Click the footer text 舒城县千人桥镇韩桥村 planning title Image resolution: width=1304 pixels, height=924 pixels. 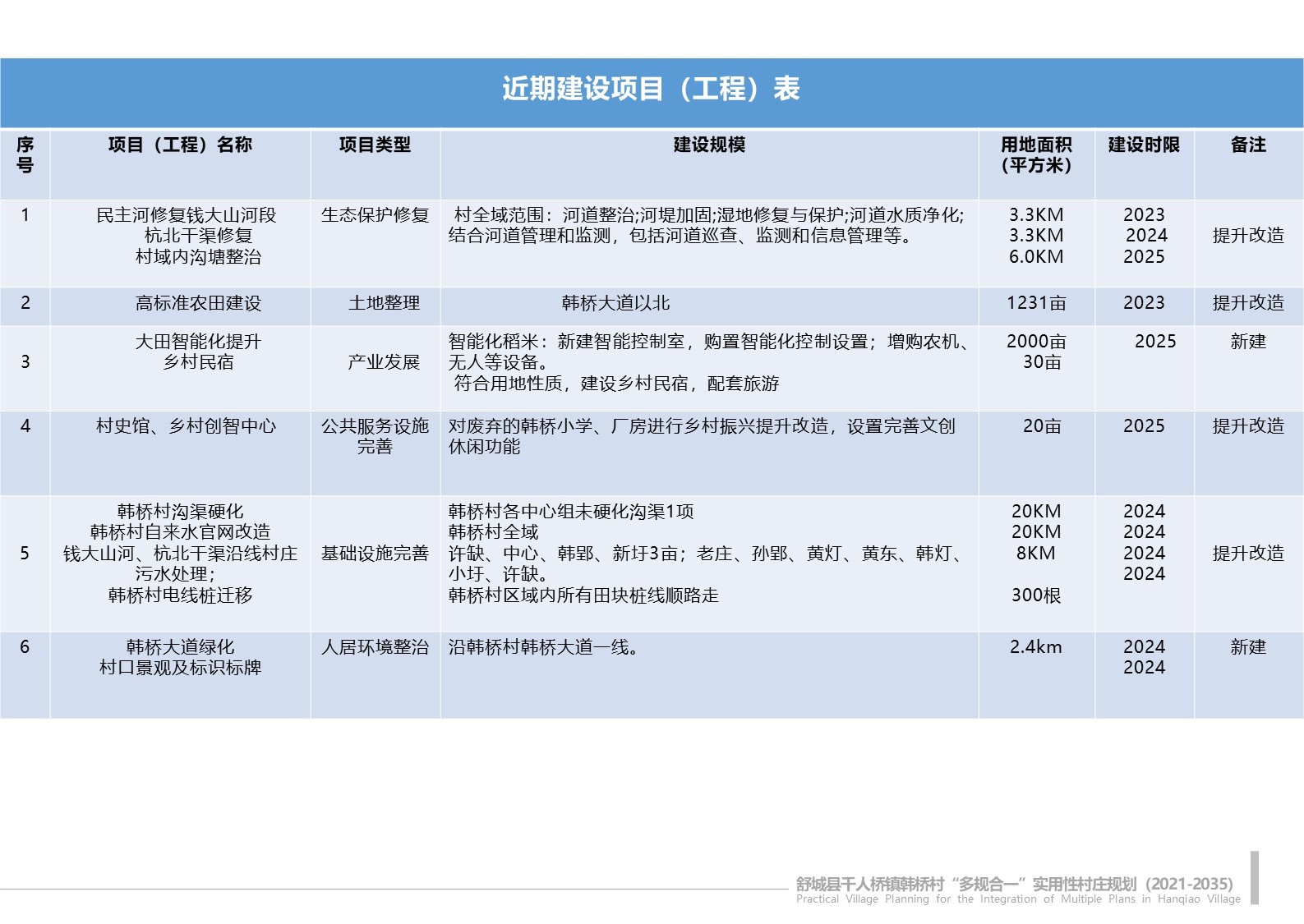1014,885
